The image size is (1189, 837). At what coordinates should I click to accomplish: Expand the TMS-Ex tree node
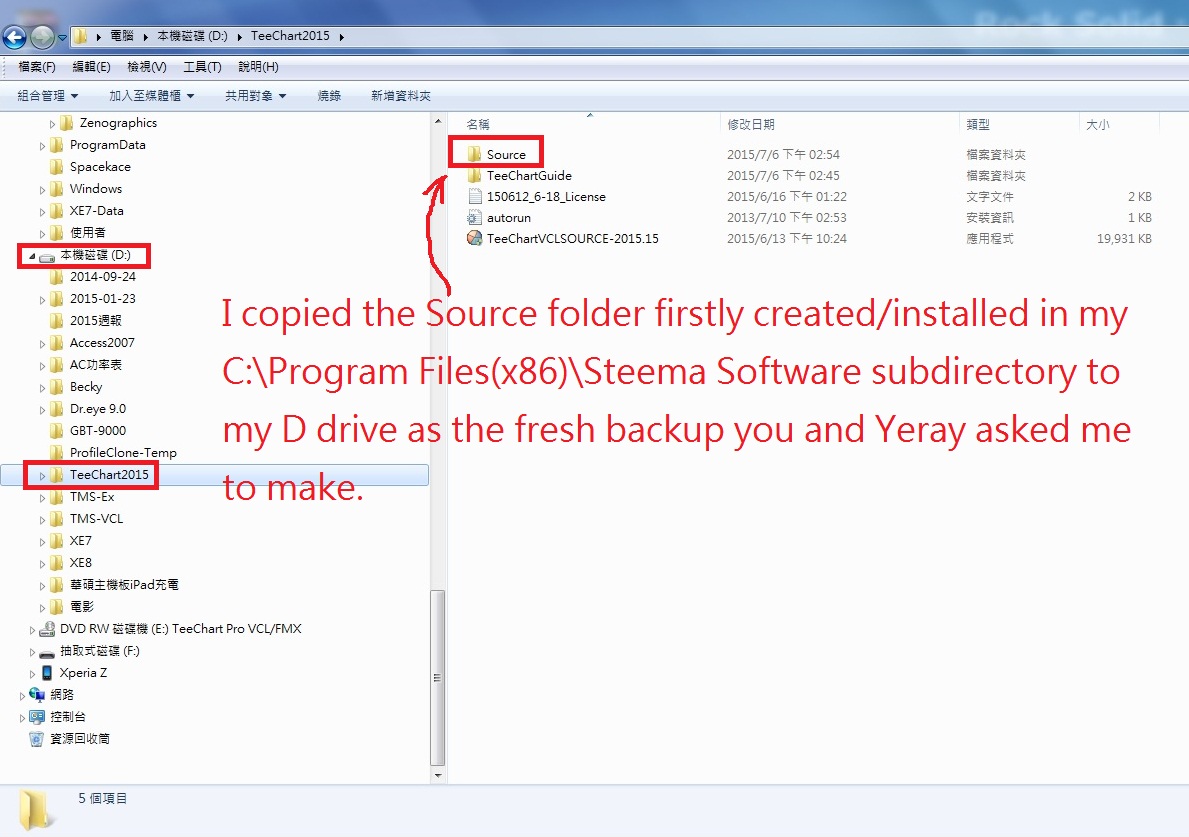(x=42, y=498)
